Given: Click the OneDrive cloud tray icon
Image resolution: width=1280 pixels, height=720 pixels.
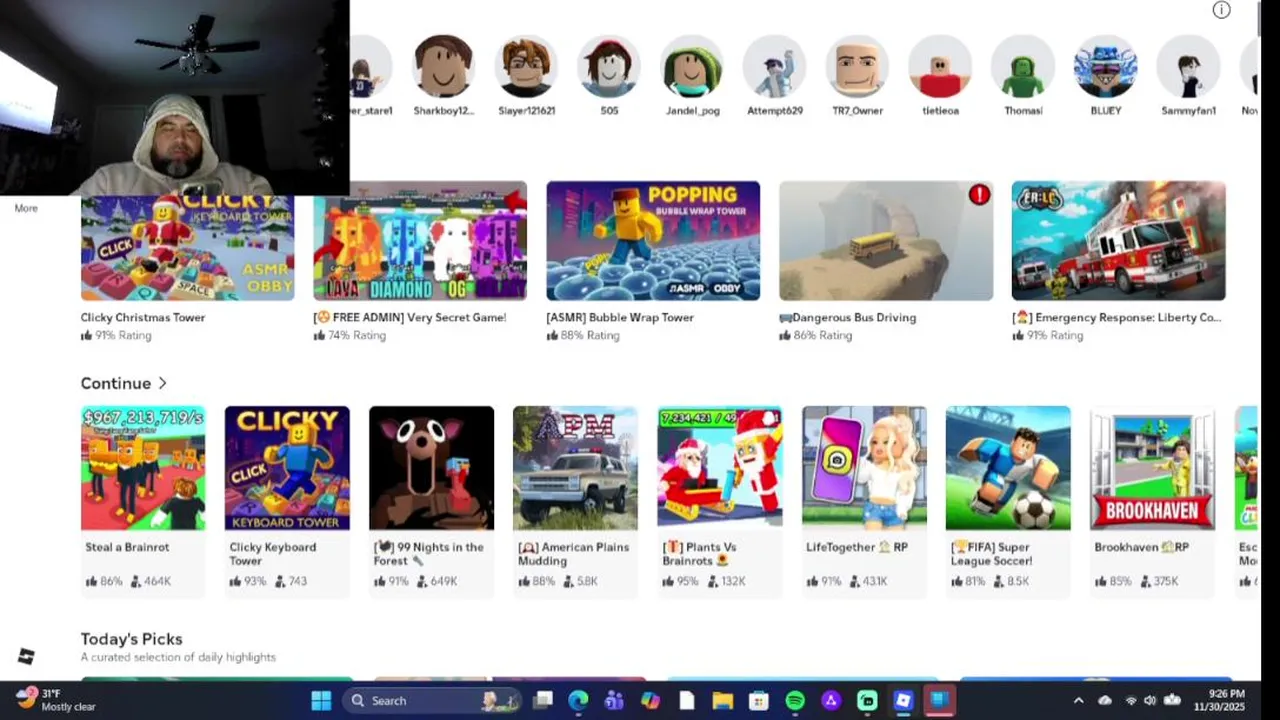Looking at the screenshot, I should [1105, 700].
